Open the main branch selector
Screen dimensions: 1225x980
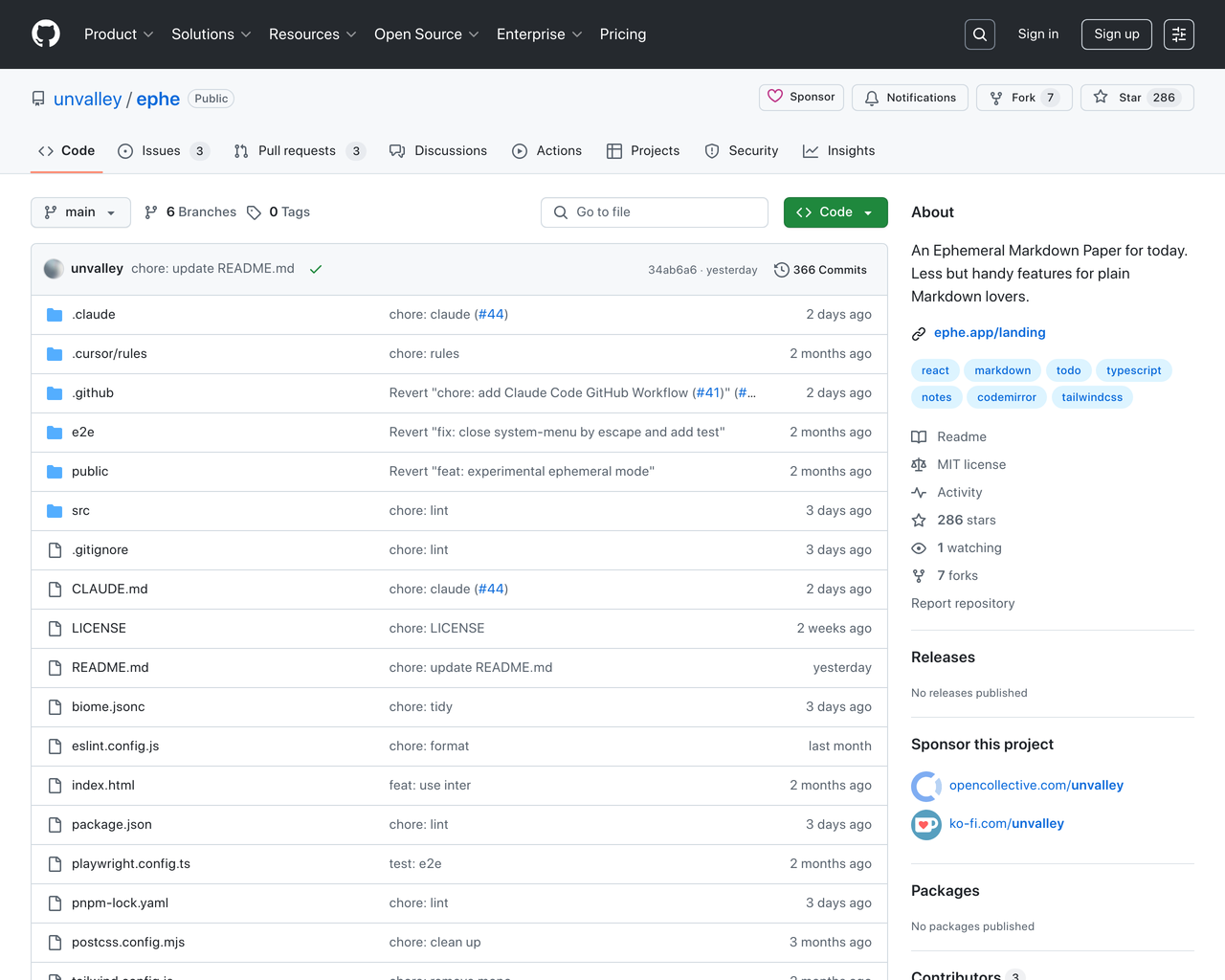(80, 212)
